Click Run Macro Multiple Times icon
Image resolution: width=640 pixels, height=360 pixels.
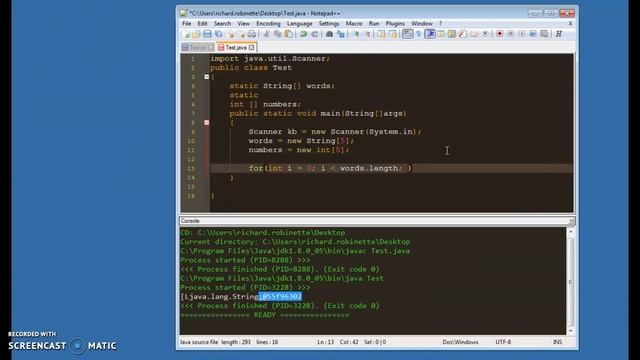pyautogui.click(x=533, y=34)
